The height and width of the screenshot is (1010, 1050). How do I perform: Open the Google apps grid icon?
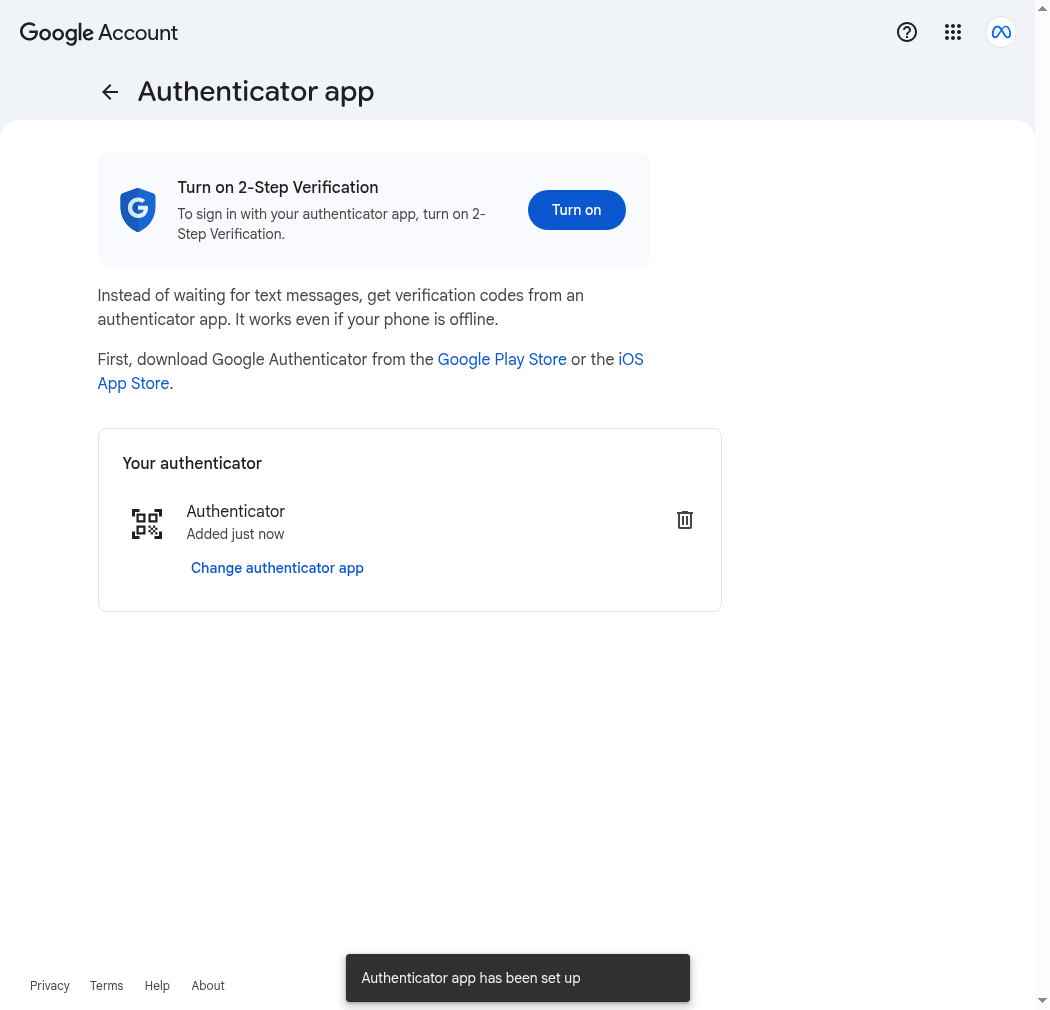[x=953, y=32]
